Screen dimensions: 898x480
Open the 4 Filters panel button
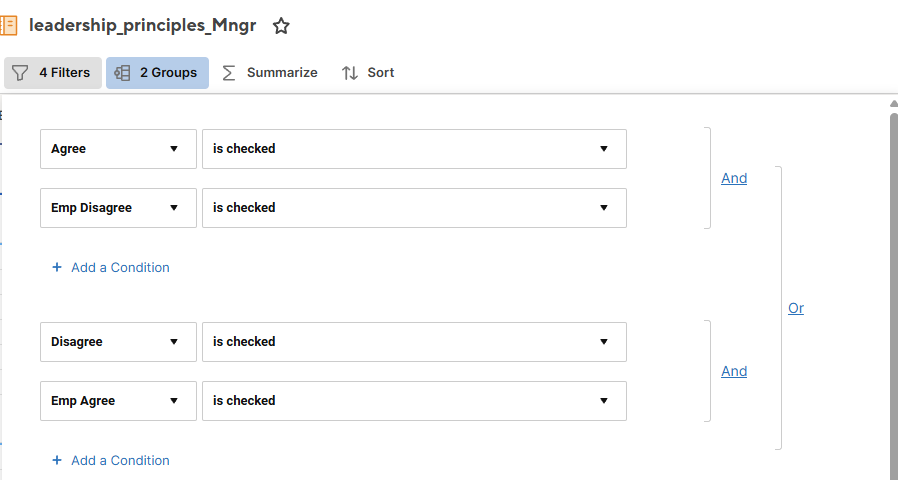pyautogui.click(x=53, y=73)
